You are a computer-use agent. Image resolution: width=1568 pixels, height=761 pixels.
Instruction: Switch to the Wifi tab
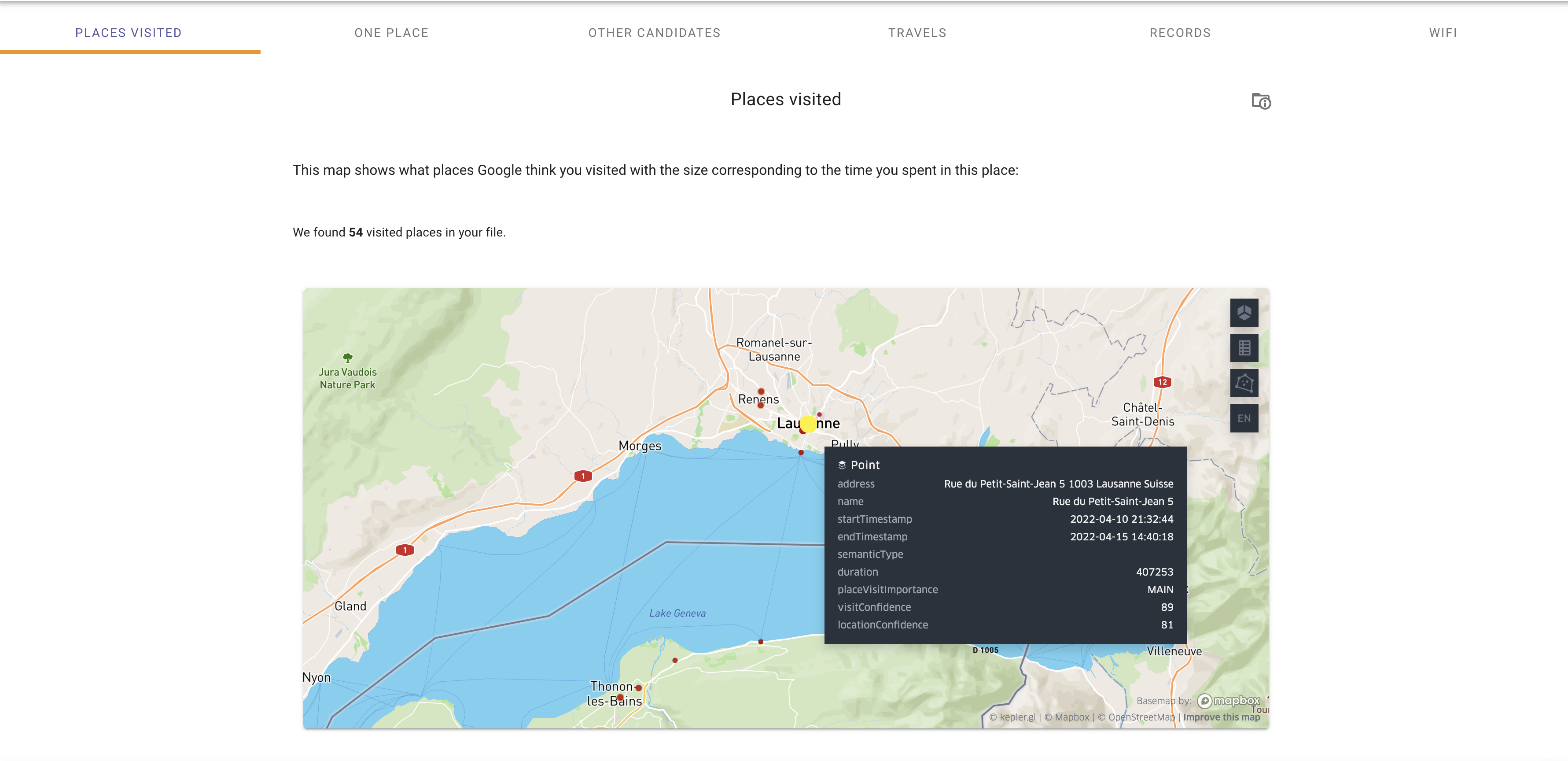click(x=1443, y=33)
